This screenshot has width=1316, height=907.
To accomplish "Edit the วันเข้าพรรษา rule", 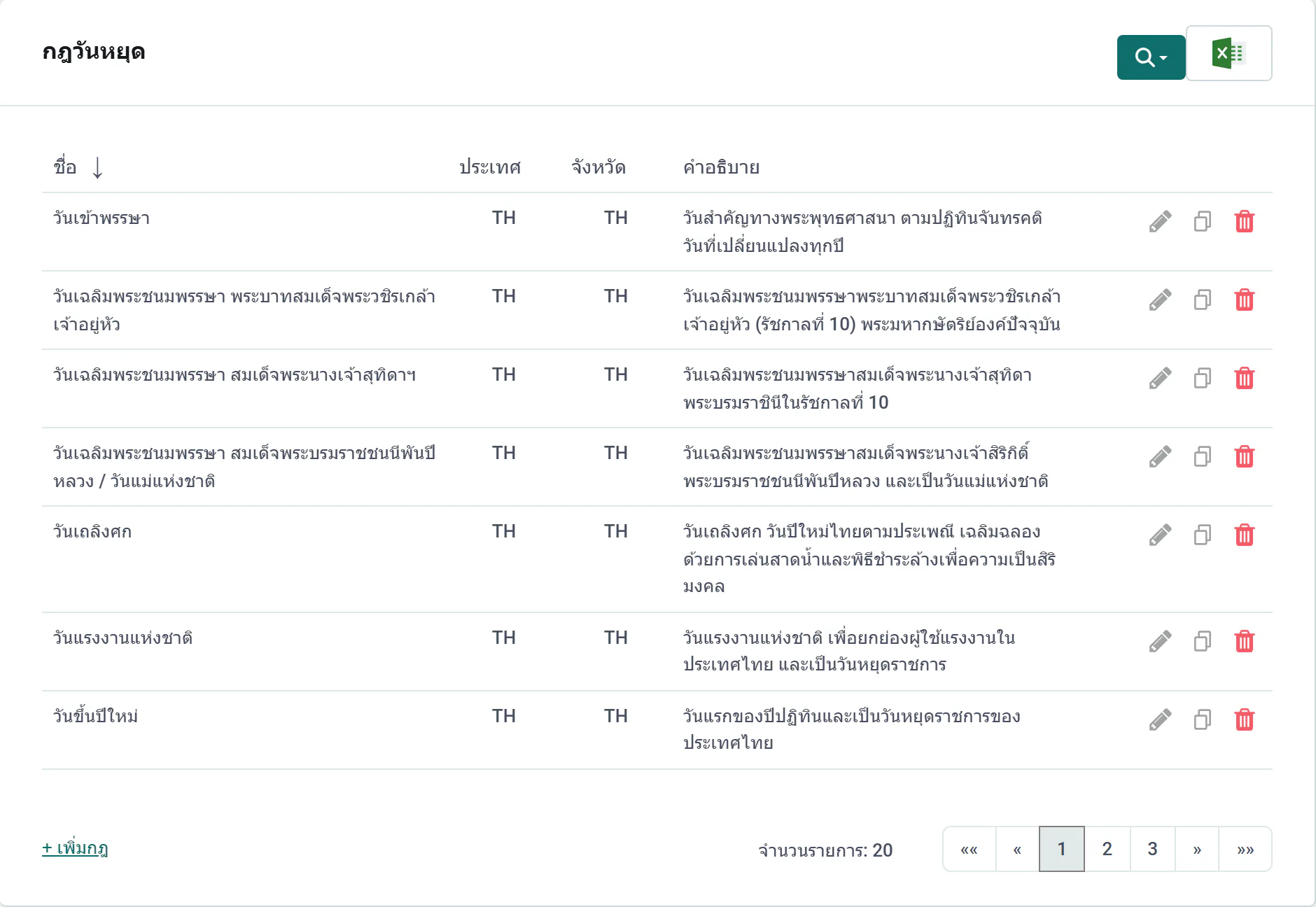I will pos(1160,221).
